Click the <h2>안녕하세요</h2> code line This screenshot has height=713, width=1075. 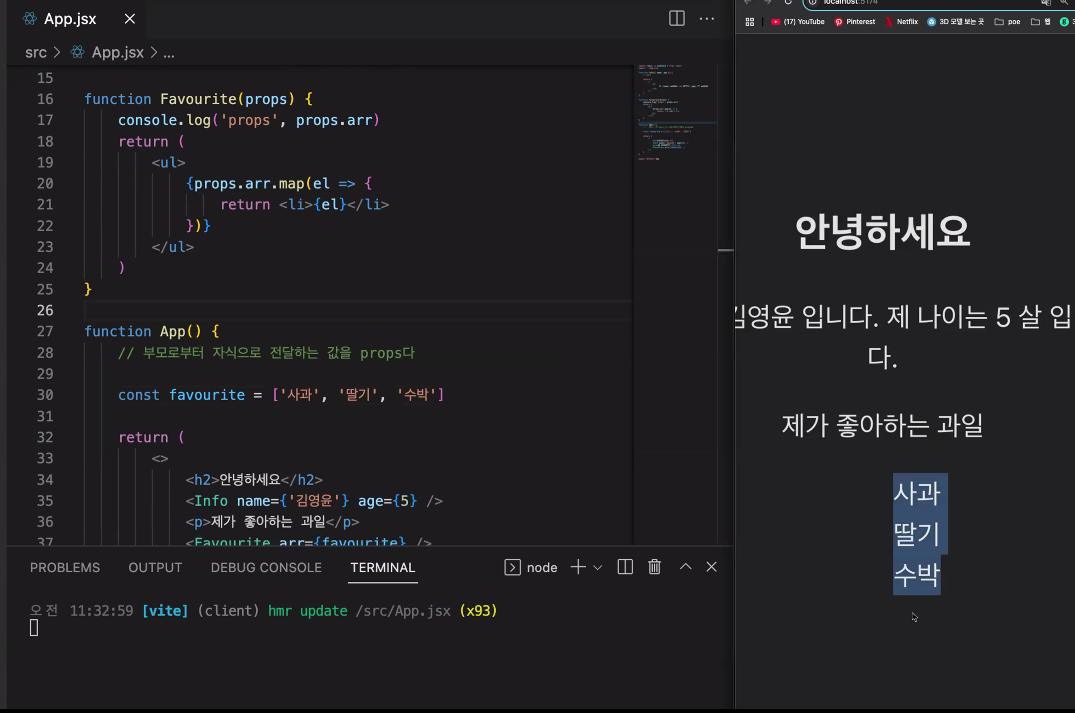[x=254, y=480]
